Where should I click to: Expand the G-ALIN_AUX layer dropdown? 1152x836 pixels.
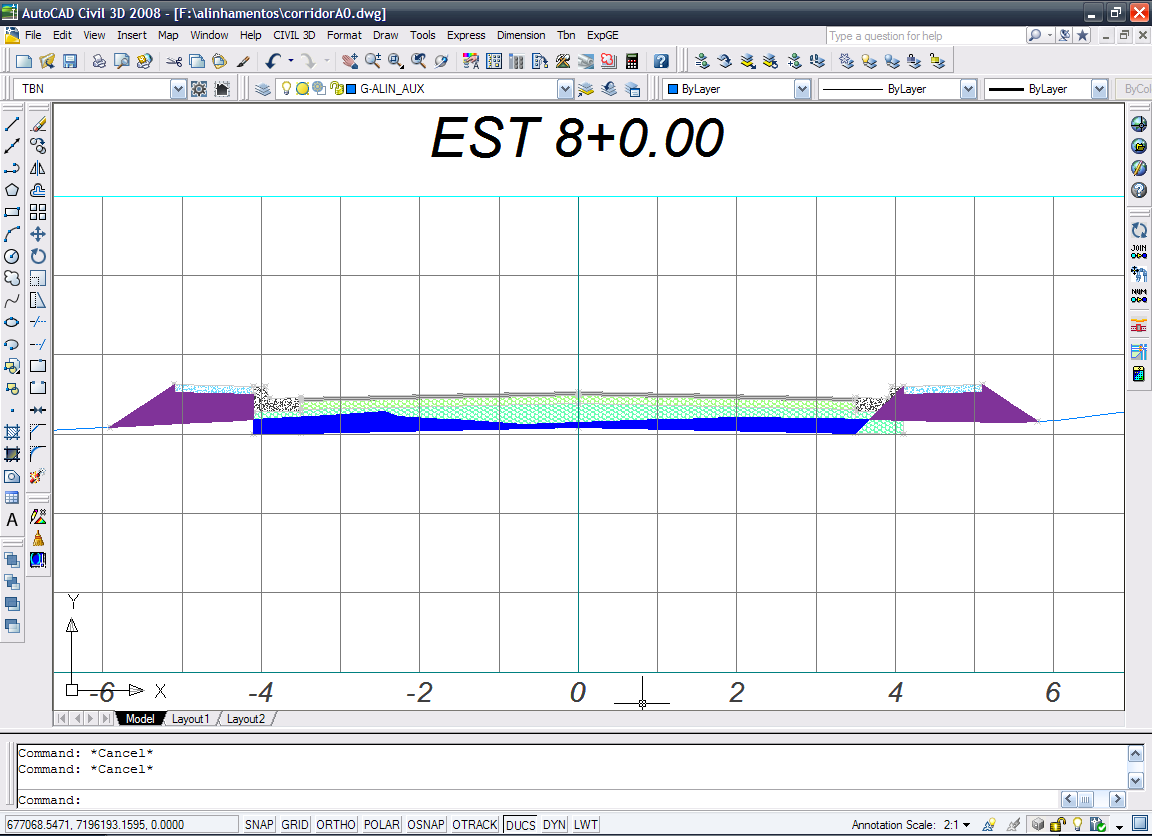[x=565, y=89]
